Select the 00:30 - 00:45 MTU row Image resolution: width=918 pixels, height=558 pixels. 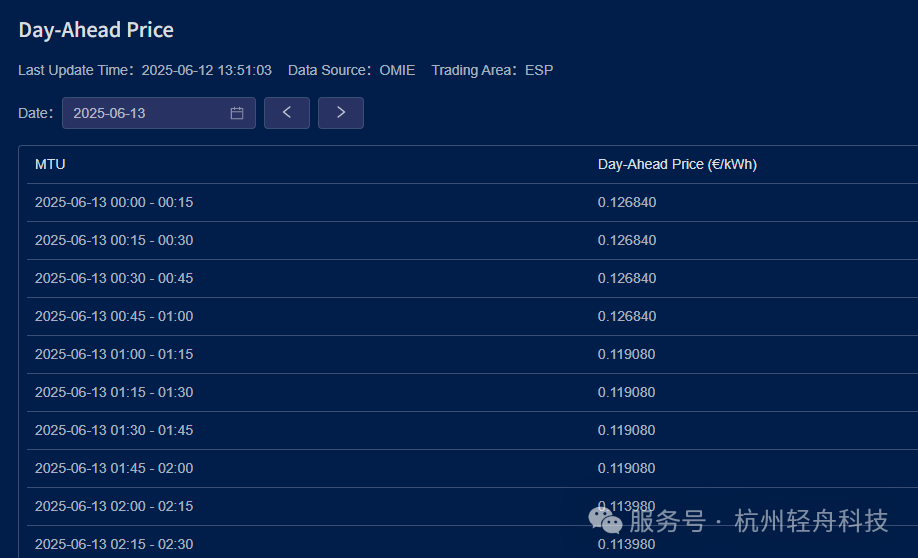click(114, 278)
